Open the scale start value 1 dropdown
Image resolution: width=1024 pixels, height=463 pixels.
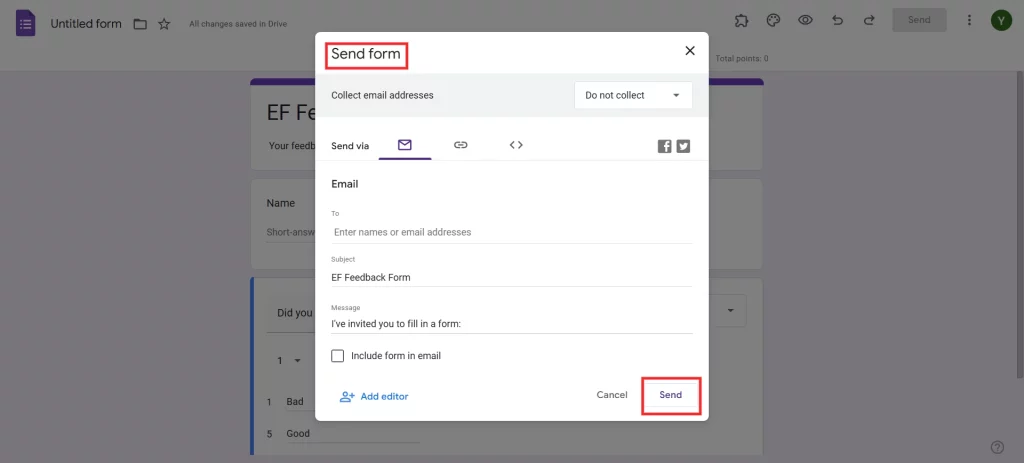pyautogui.click(x=289, y=360)
